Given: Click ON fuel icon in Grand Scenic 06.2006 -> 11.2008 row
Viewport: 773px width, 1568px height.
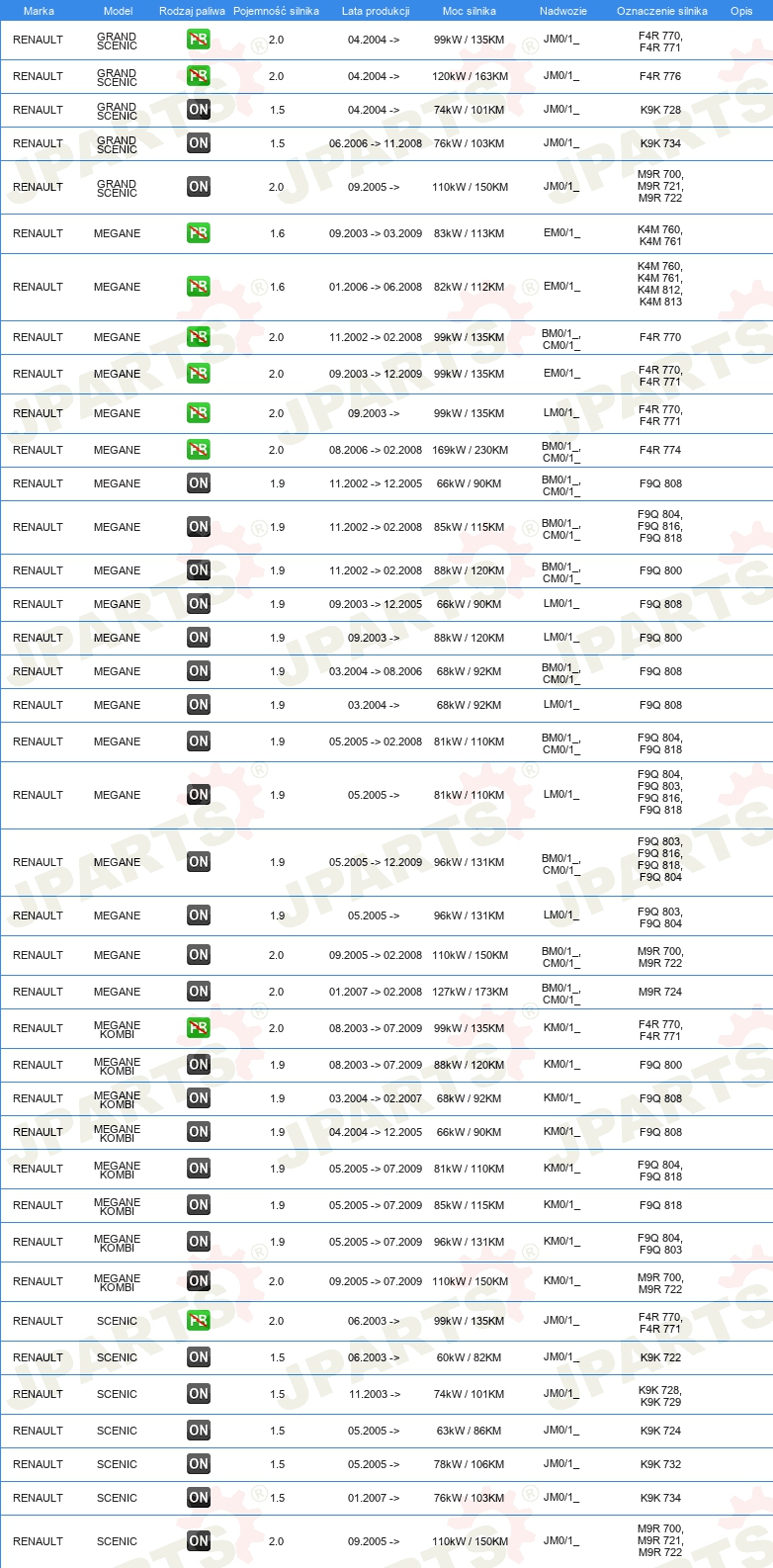Looking at the screenshot, I should click(x=198, y=143).
